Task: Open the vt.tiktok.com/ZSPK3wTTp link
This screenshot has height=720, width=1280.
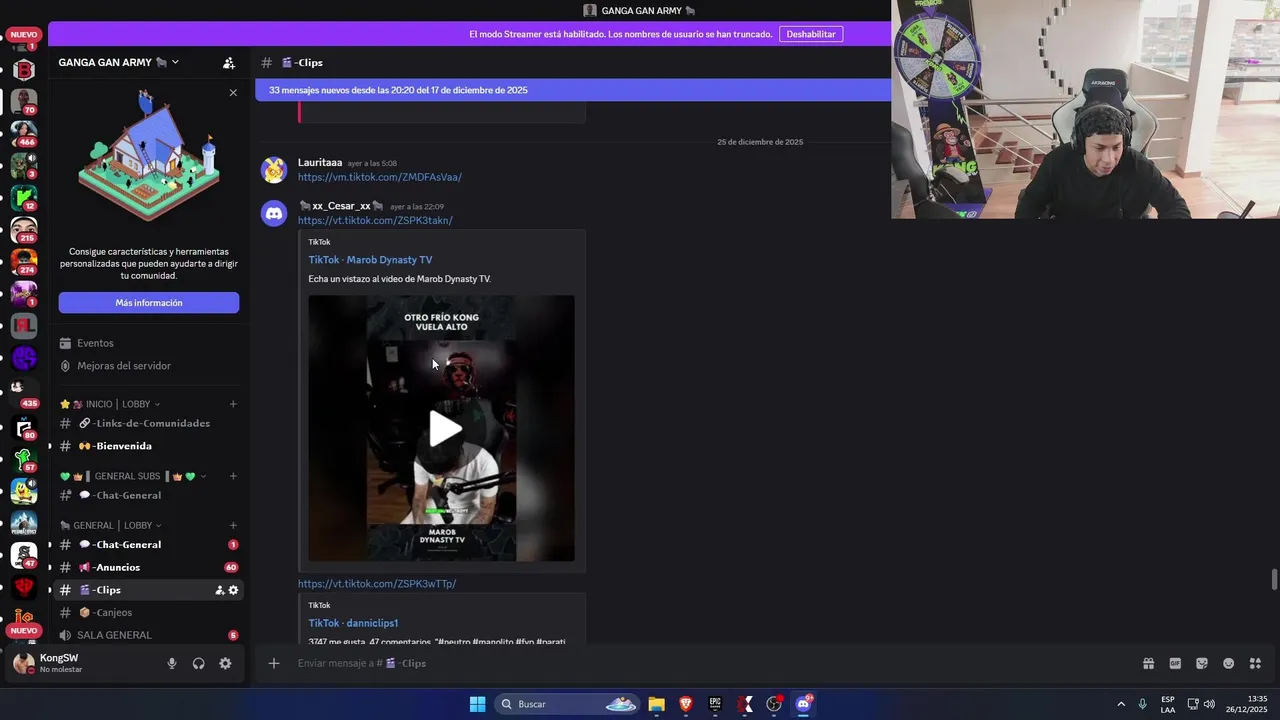Action: point(377,583)
